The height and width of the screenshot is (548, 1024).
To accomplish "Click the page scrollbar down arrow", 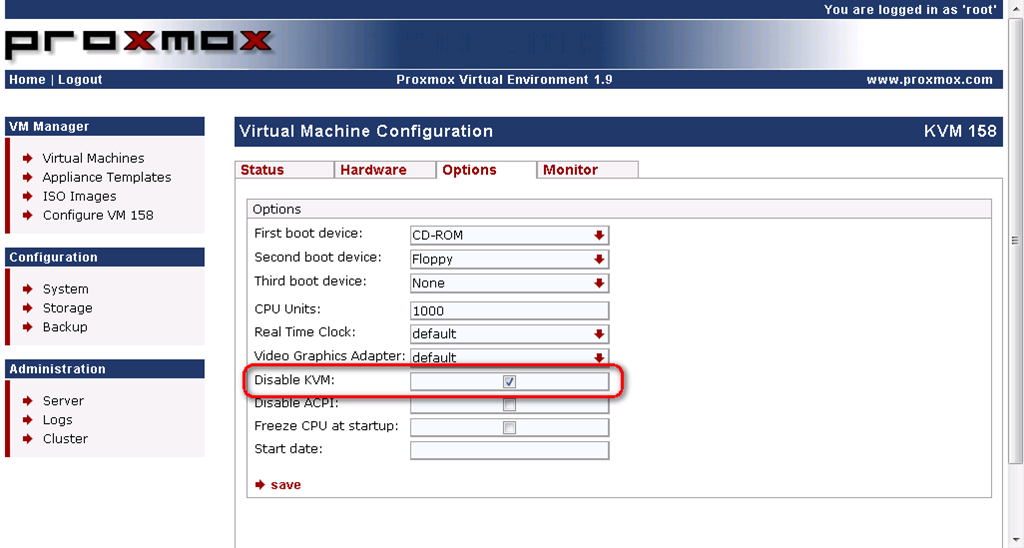I will pos(1017,540).
